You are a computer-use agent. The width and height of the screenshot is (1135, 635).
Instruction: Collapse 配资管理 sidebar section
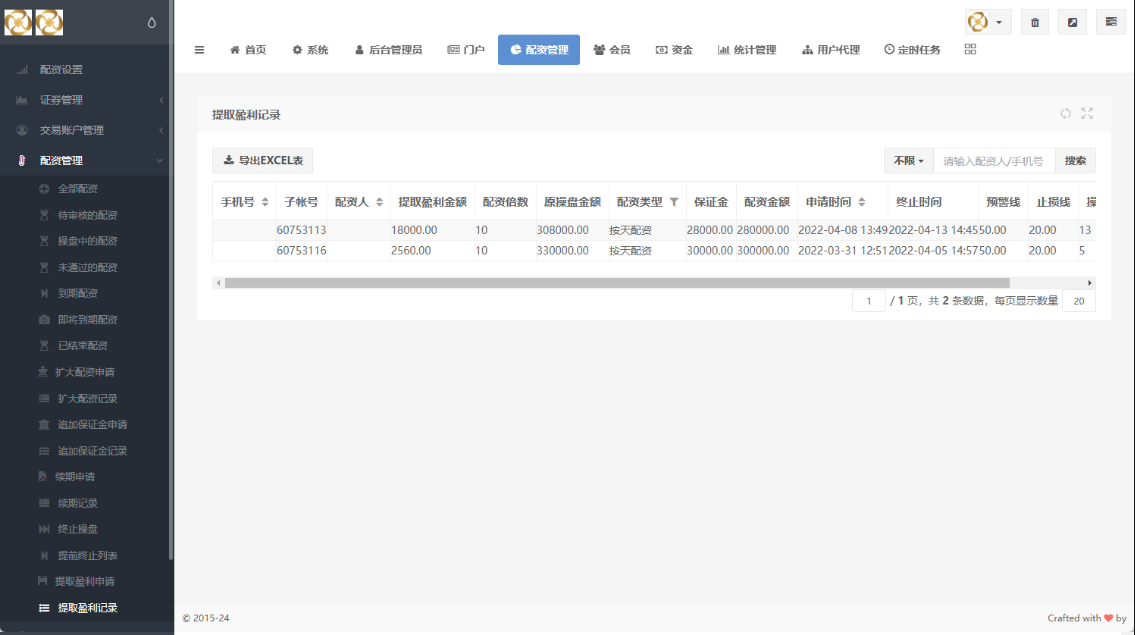(85, 161)
